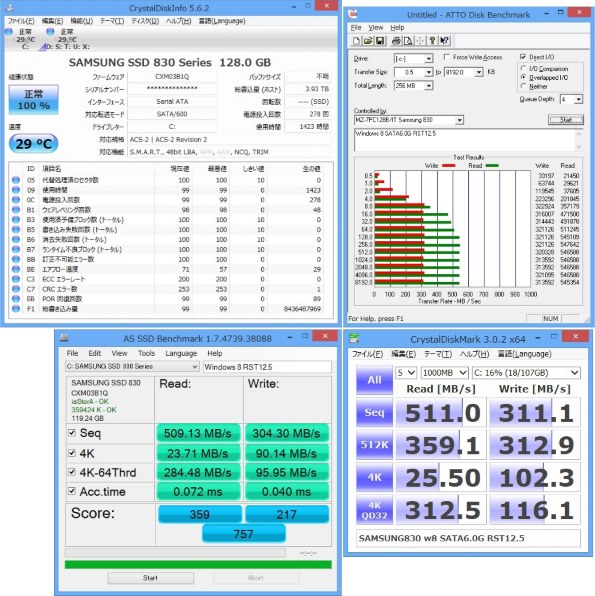Click CrystalDiskMark comment field SAMSUNG830
595x596 pixels.
pyautogui.click(x=468, y=538)
